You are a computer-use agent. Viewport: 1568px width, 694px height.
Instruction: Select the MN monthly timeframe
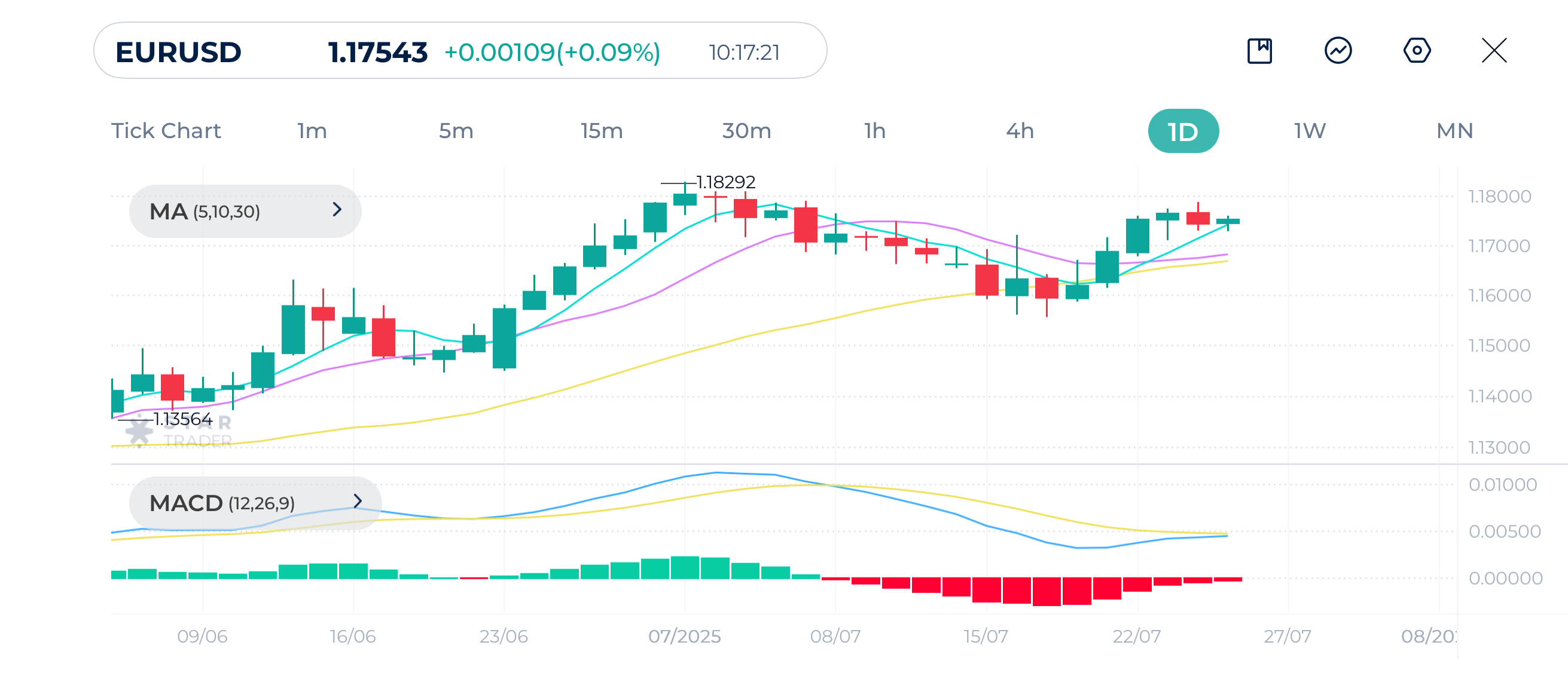1454,131
